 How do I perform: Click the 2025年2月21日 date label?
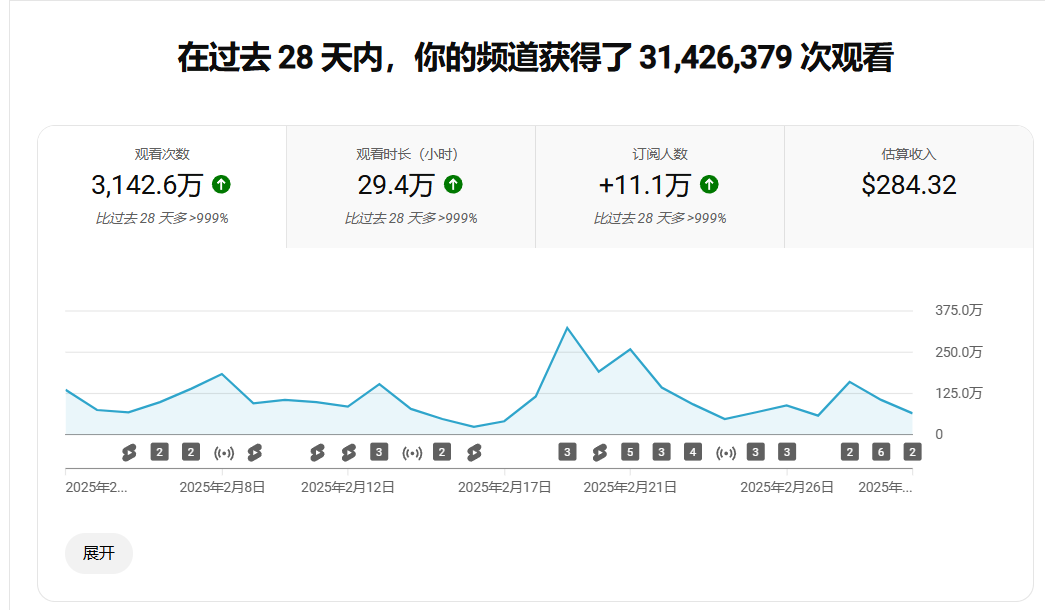pos(630,487)
